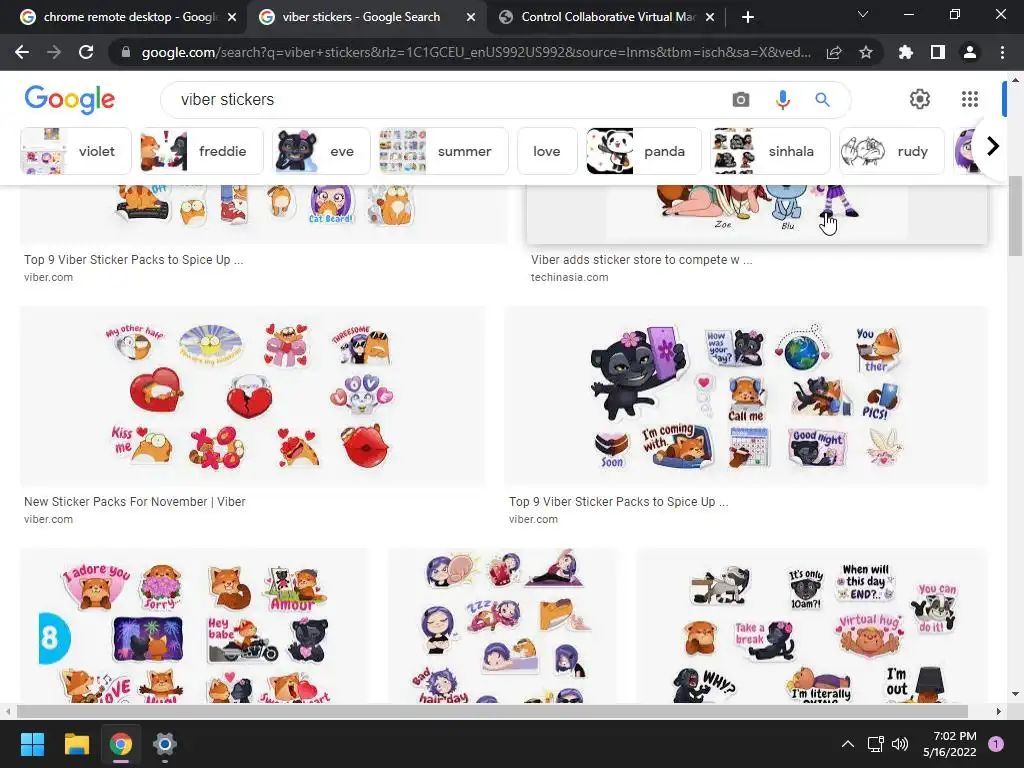
Task: Open the tab search chevron in title bar
Action: coord(863,14)
